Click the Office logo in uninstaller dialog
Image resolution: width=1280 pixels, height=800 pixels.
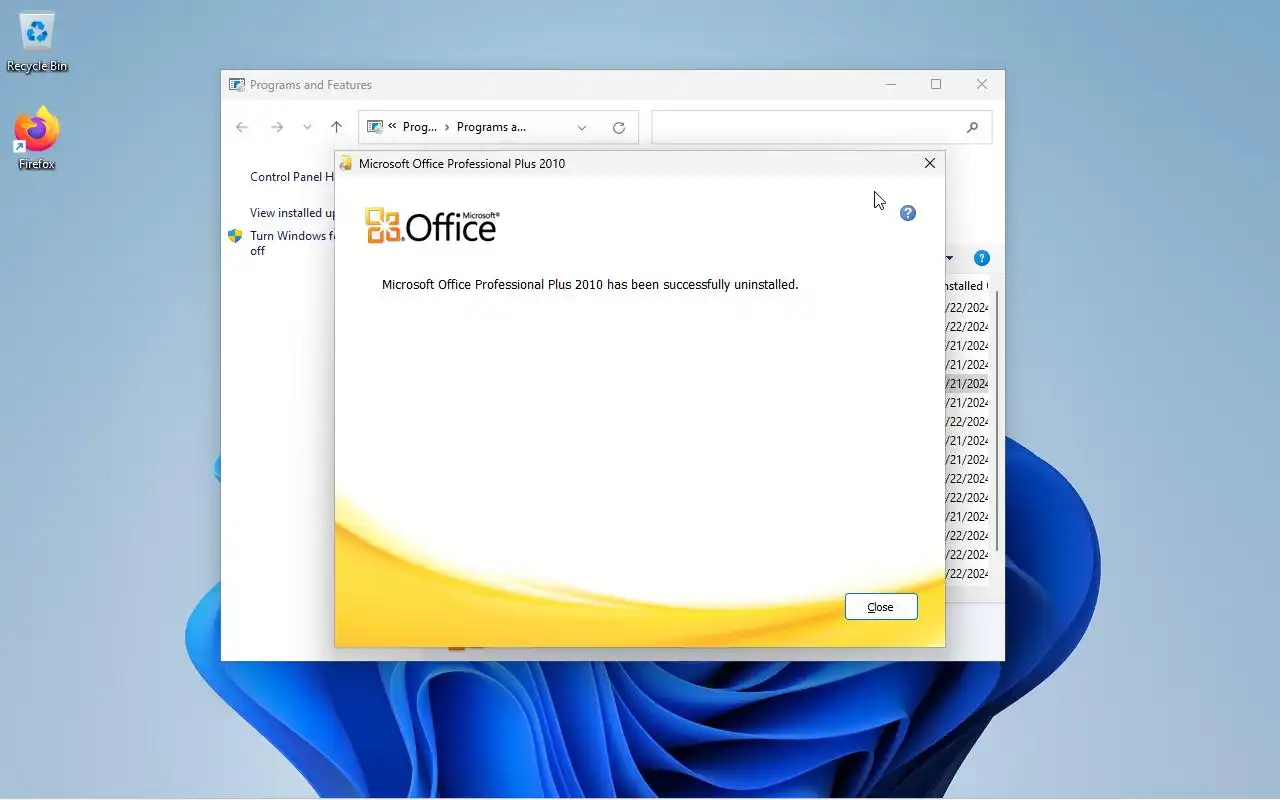tap(432, 226)
